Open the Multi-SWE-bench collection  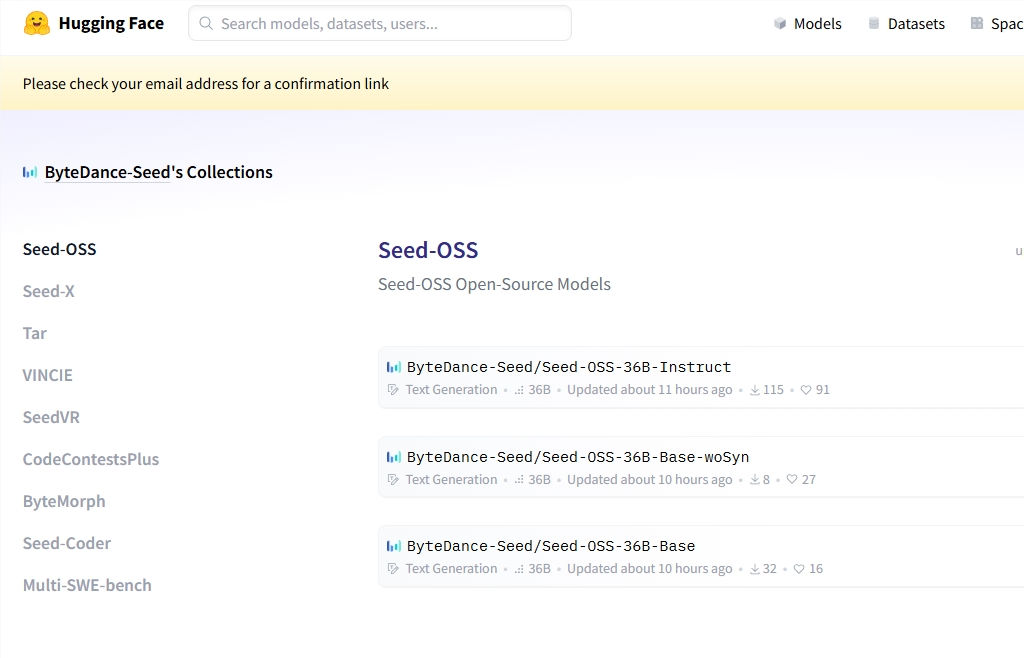tap(87, 585)
